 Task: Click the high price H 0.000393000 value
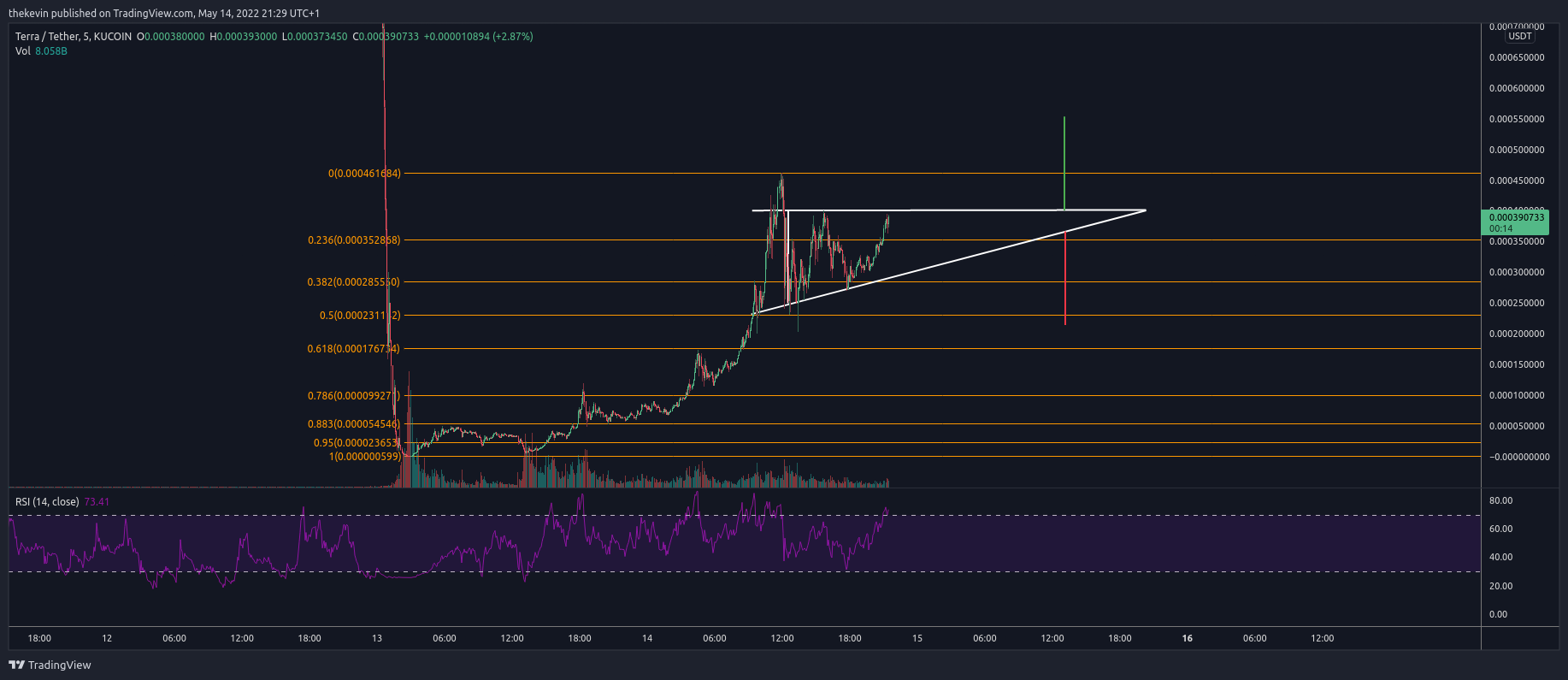244,37
